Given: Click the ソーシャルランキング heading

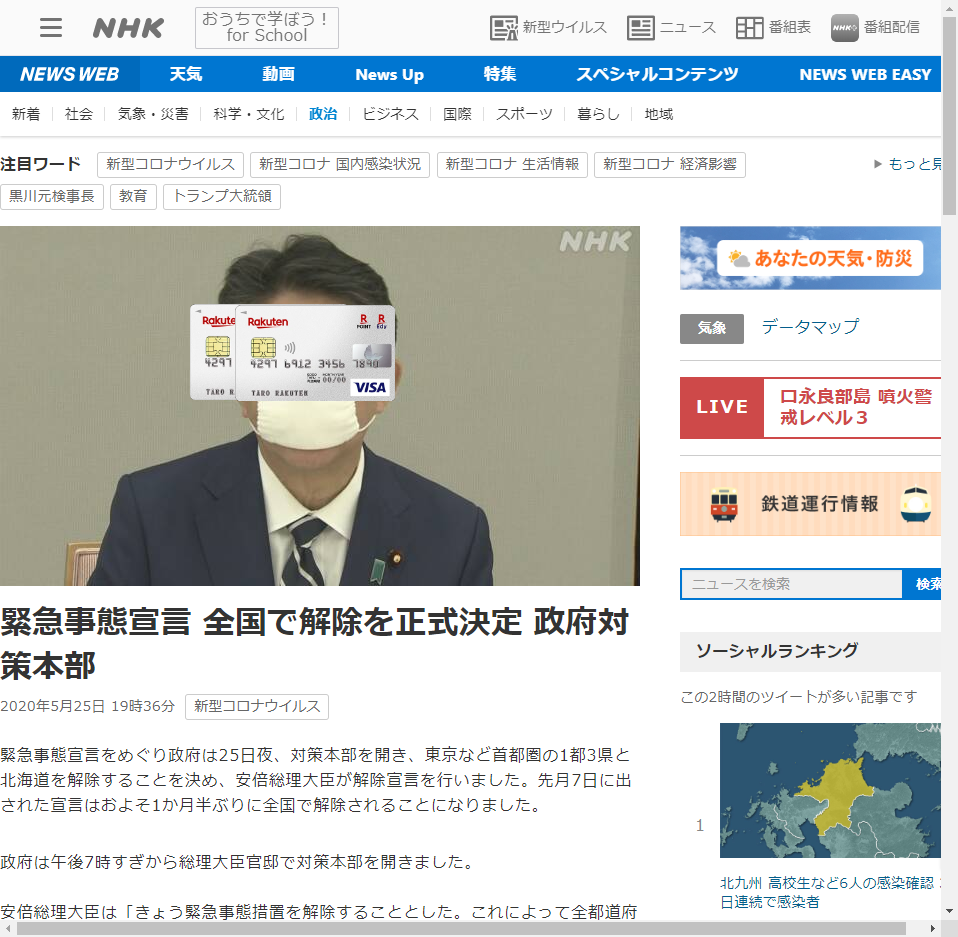Looking at the screenshot, I should tap(777, 651).
